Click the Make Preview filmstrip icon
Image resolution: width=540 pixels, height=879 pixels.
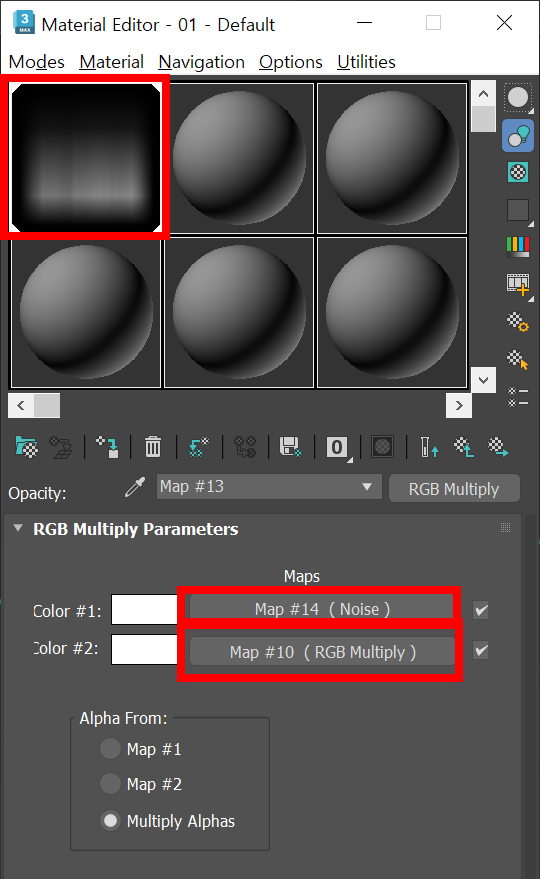tap(518, 285)
